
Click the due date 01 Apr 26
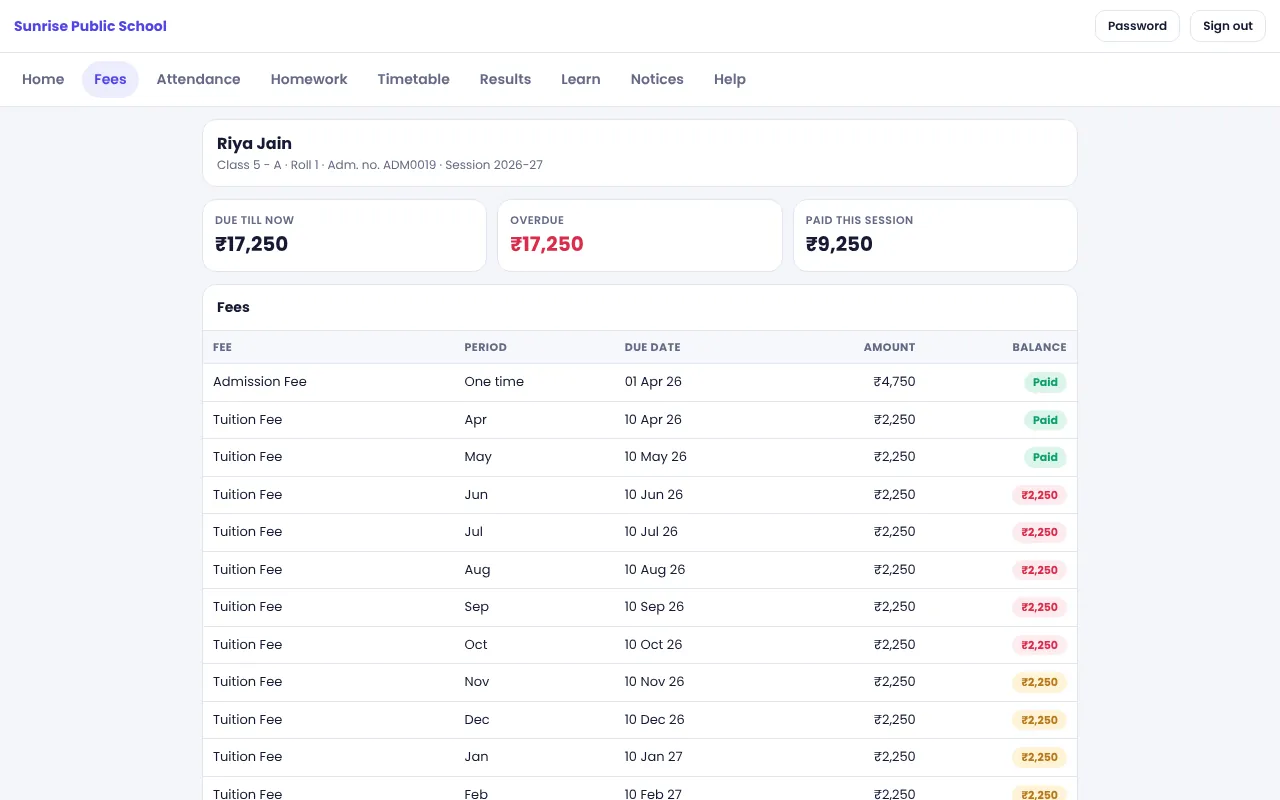(x=653, y=382)
